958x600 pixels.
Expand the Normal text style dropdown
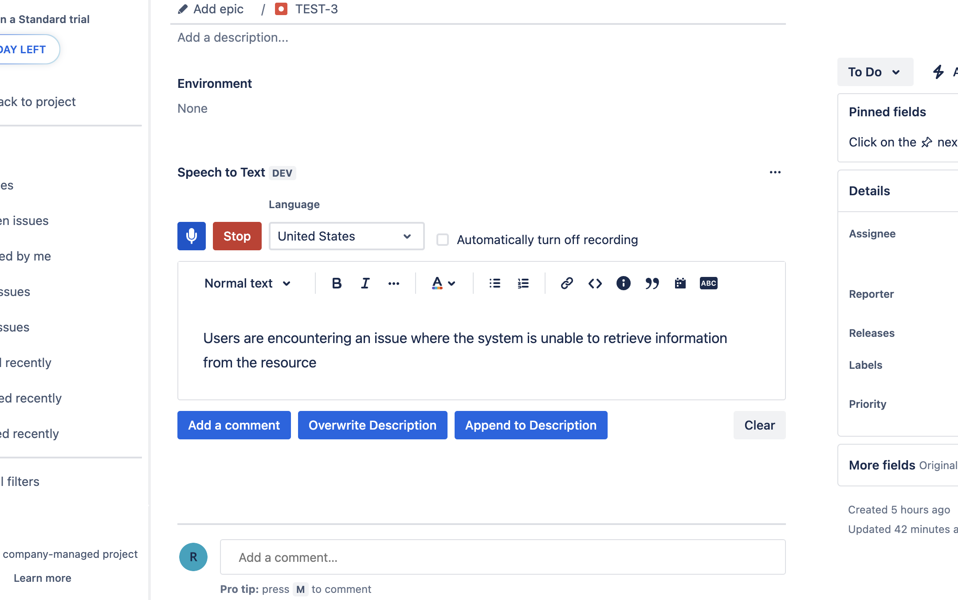tap(247, 284)
